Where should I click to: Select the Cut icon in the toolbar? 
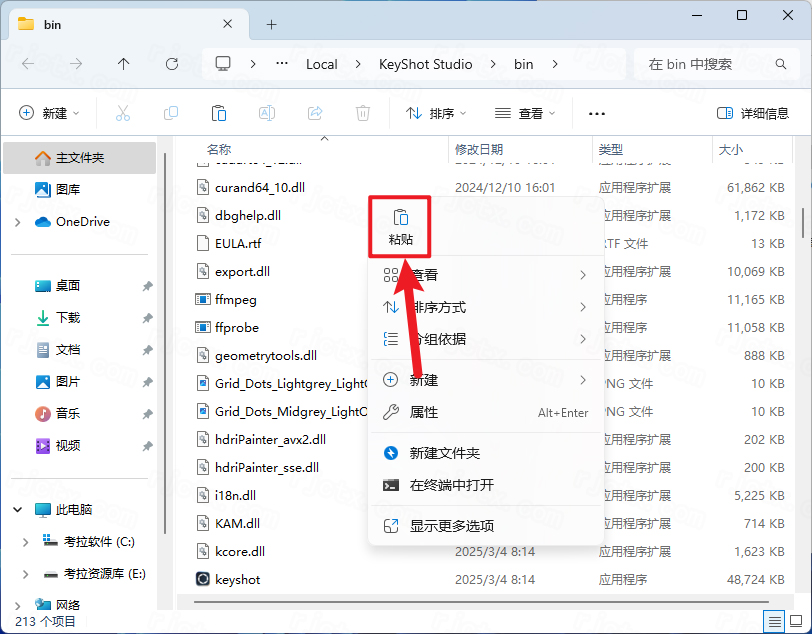point(122,113)
